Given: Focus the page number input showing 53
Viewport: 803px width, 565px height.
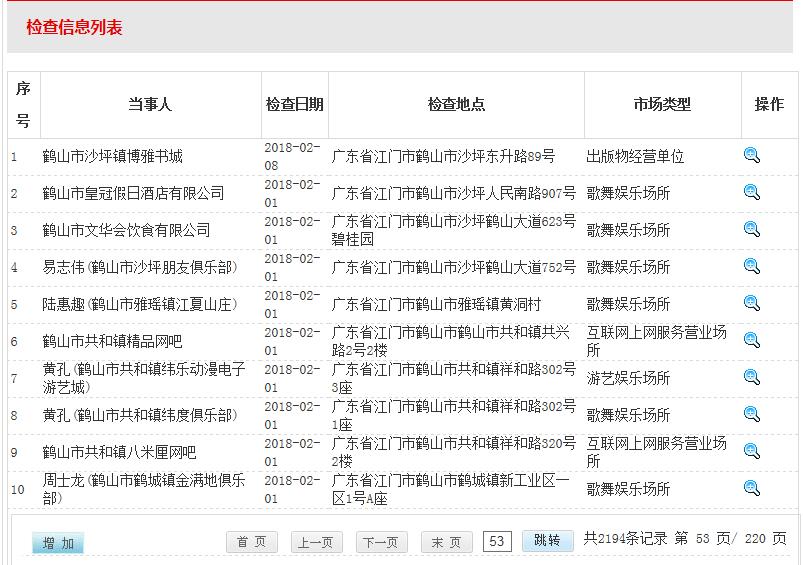Looking at the screenshot, I should 496,541.
